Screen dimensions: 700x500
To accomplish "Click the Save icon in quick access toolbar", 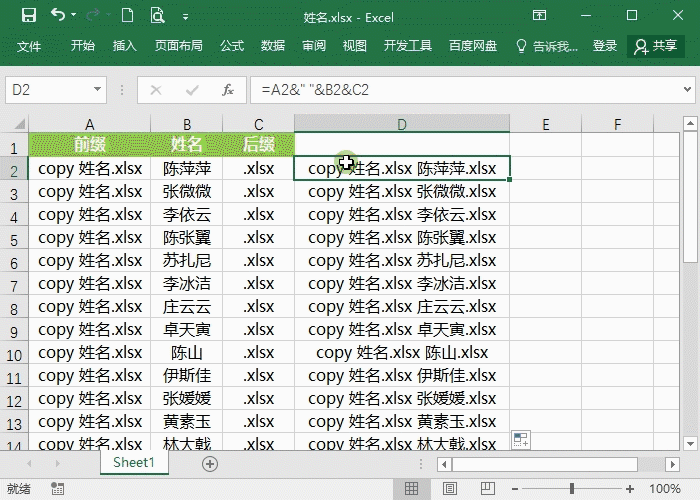I will click(29, 16).
